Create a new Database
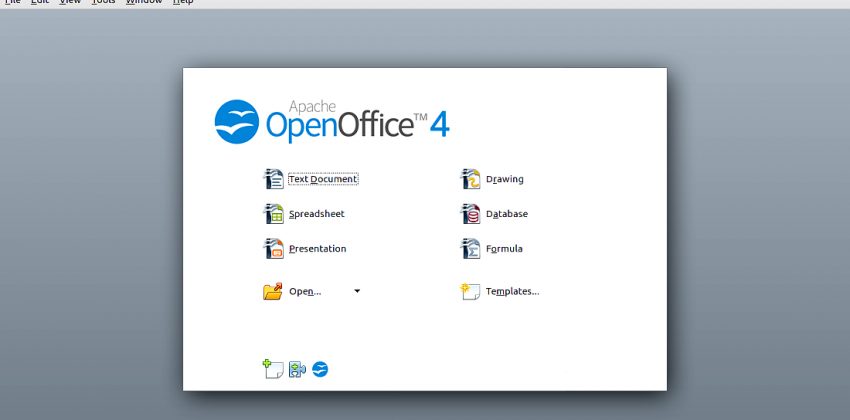850x420 pixels. click(x=507, y=214)
